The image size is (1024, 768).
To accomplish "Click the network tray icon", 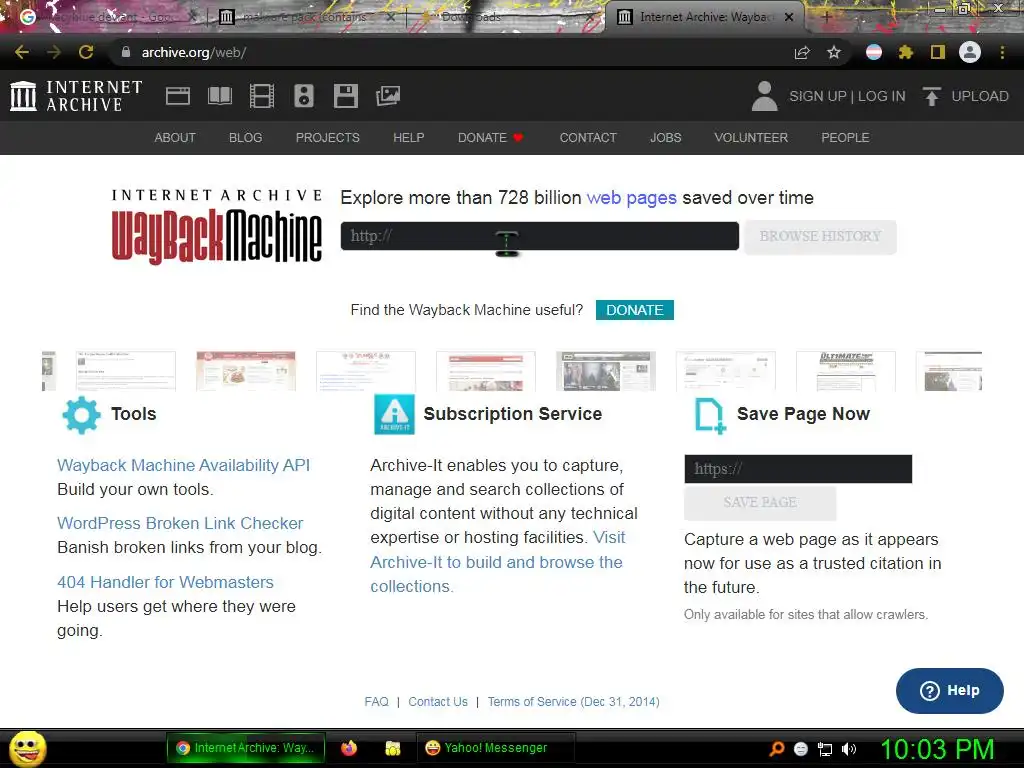I will pos(825,749).
